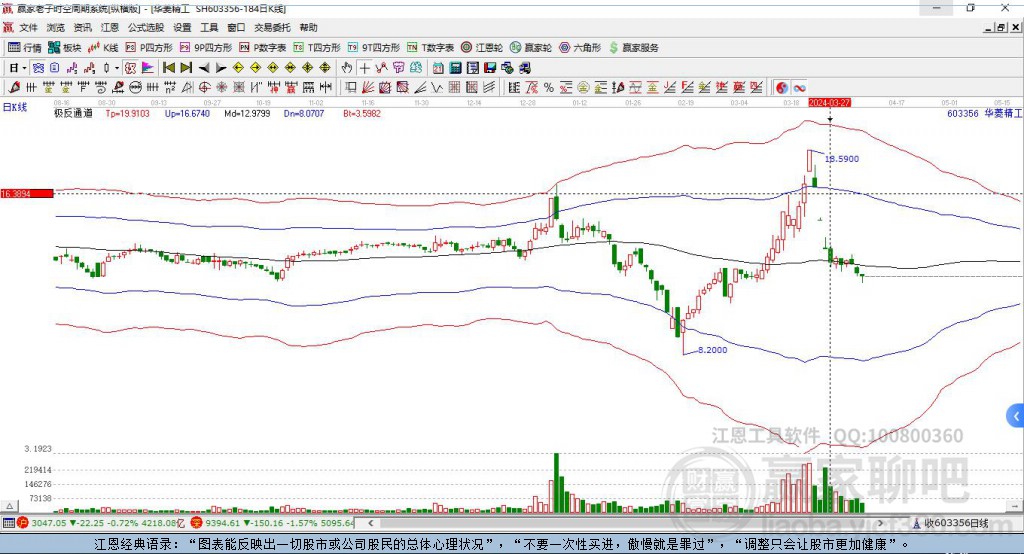Click the Tp=19.9103 value
This screenshot has width=1024, height=554.
click(x=128, y=113)
